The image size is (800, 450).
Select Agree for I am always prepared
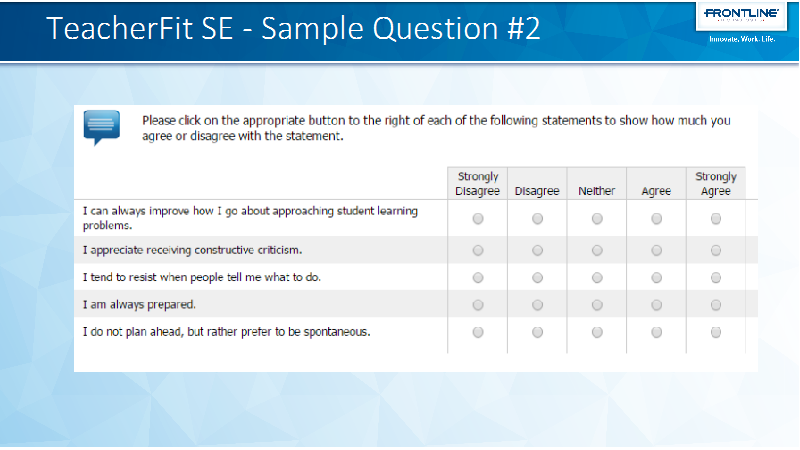pos(657,305)
